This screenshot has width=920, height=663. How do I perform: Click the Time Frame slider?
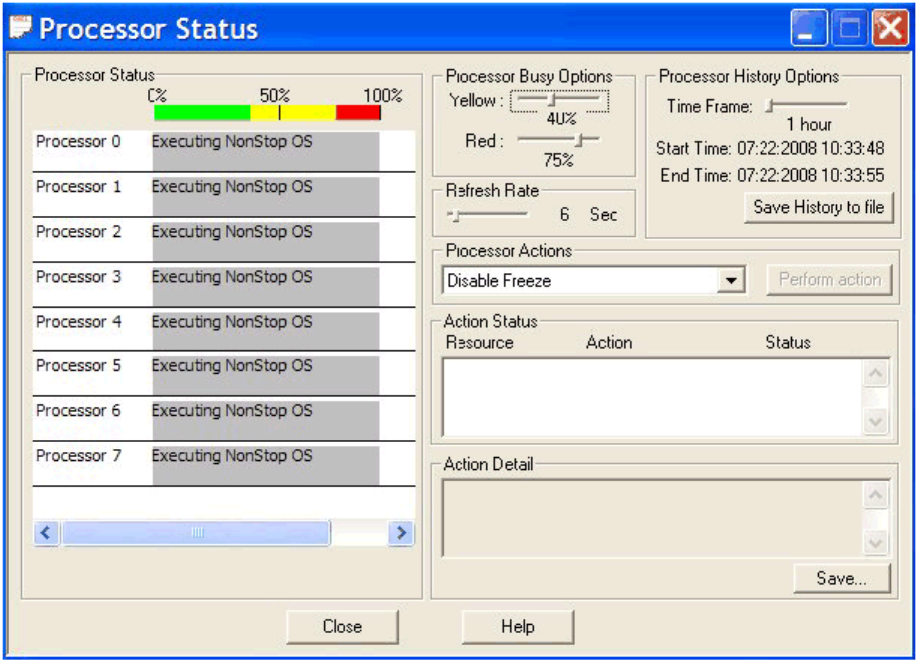click(771, 104)
